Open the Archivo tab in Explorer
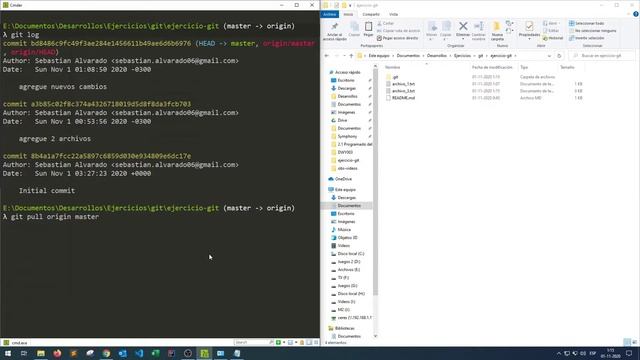 [329, 14]
